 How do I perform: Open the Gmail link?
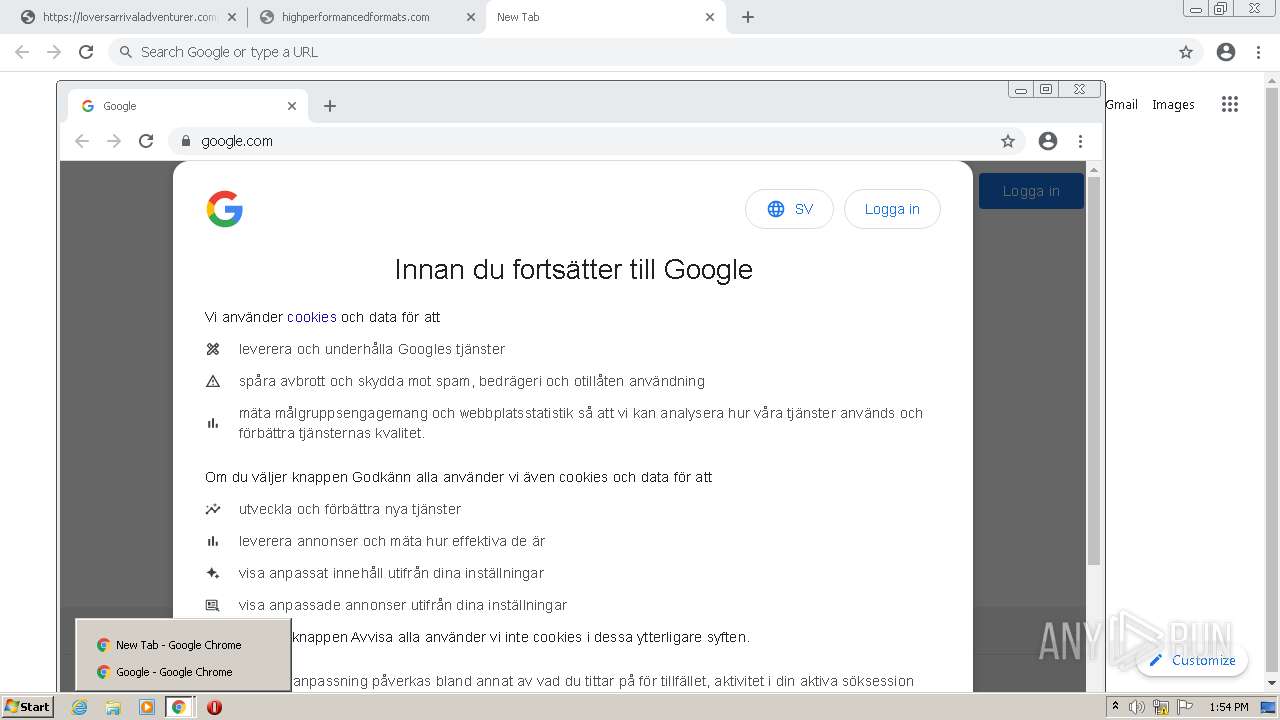click(1121, 104)
